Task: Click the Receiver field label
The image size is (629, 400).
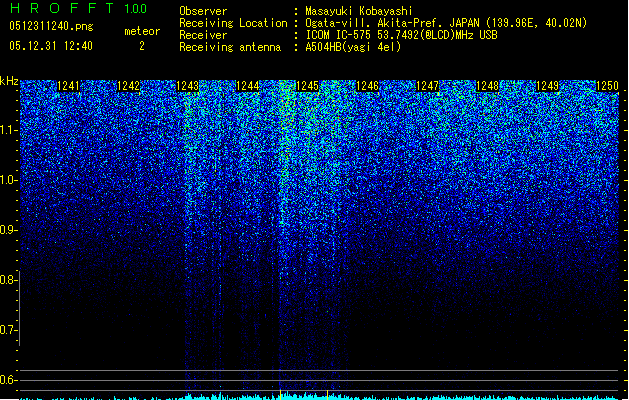Action: click(203, 35)
